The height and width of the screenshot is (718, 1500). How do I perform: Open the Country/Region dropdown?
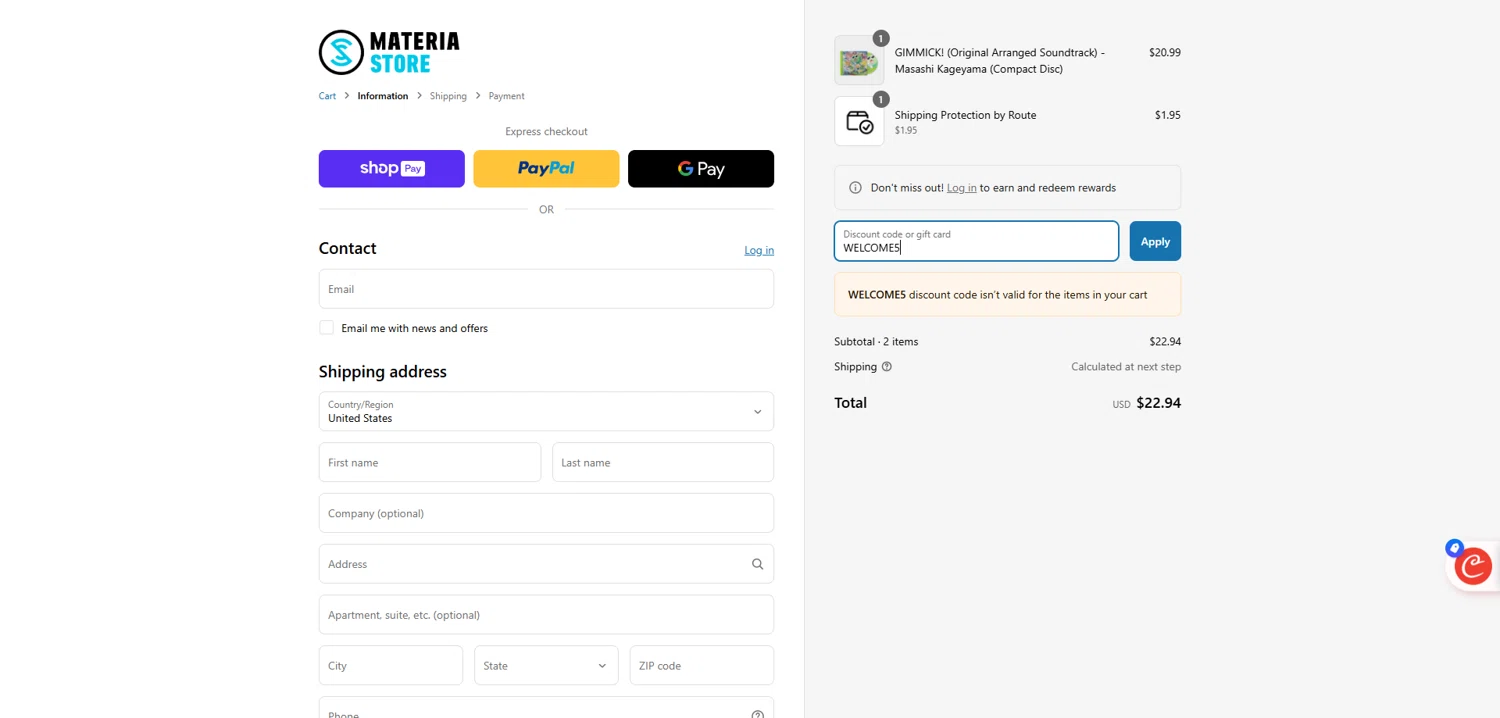pos(546,411)
